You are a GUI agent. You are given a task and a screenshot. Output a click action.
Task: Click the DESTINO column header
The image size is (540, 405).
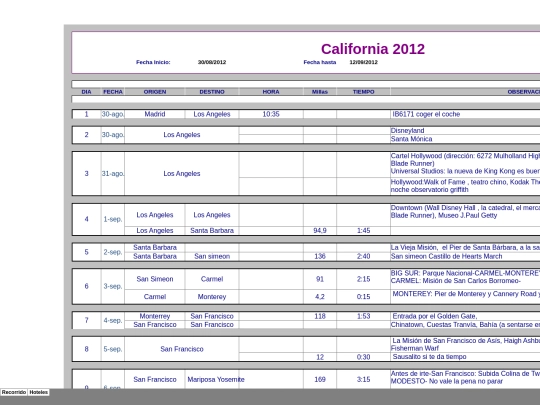click(212, 92)
